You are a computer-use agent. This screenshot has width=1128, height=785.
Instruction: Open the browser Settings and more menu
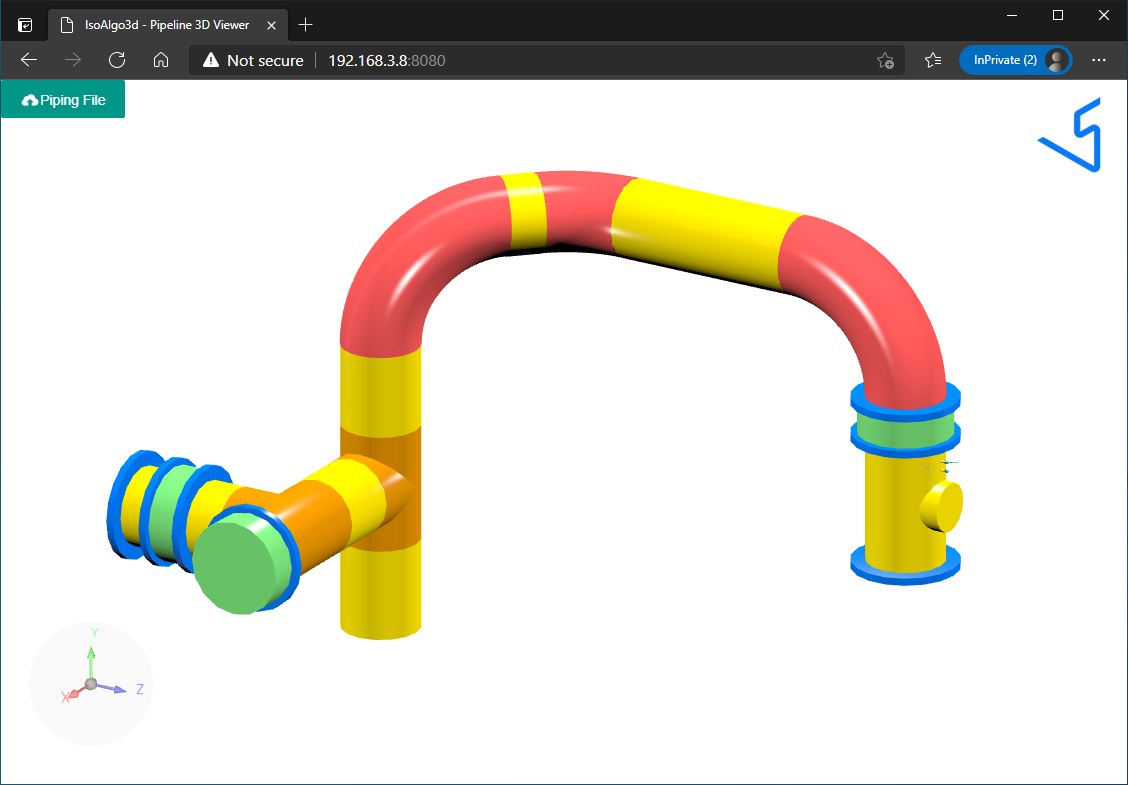1099,60
